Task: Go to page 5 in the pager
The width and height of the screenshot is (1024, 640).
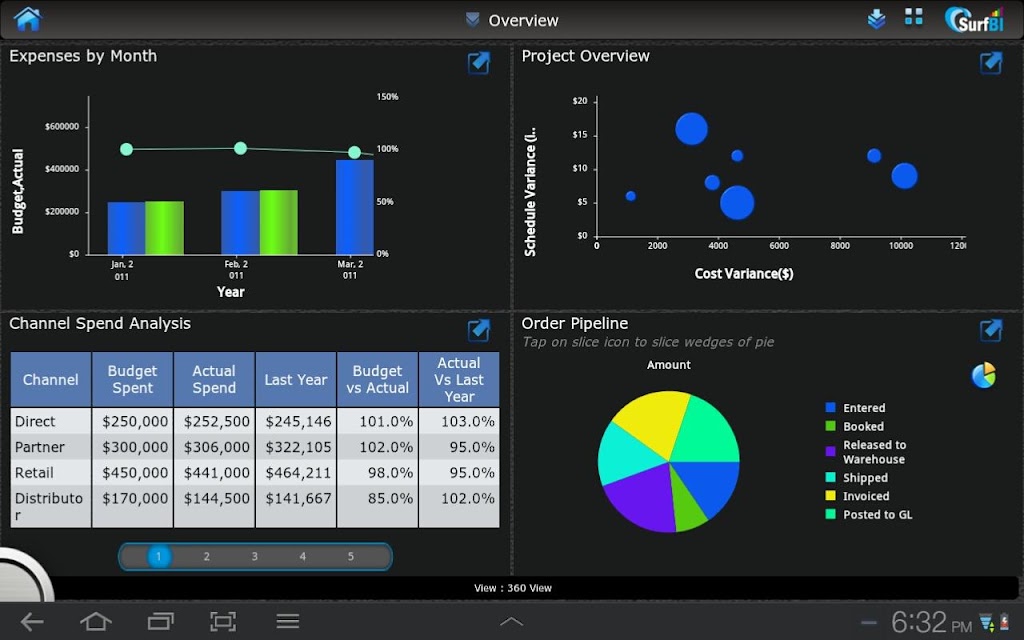Action: coord(351,556)
